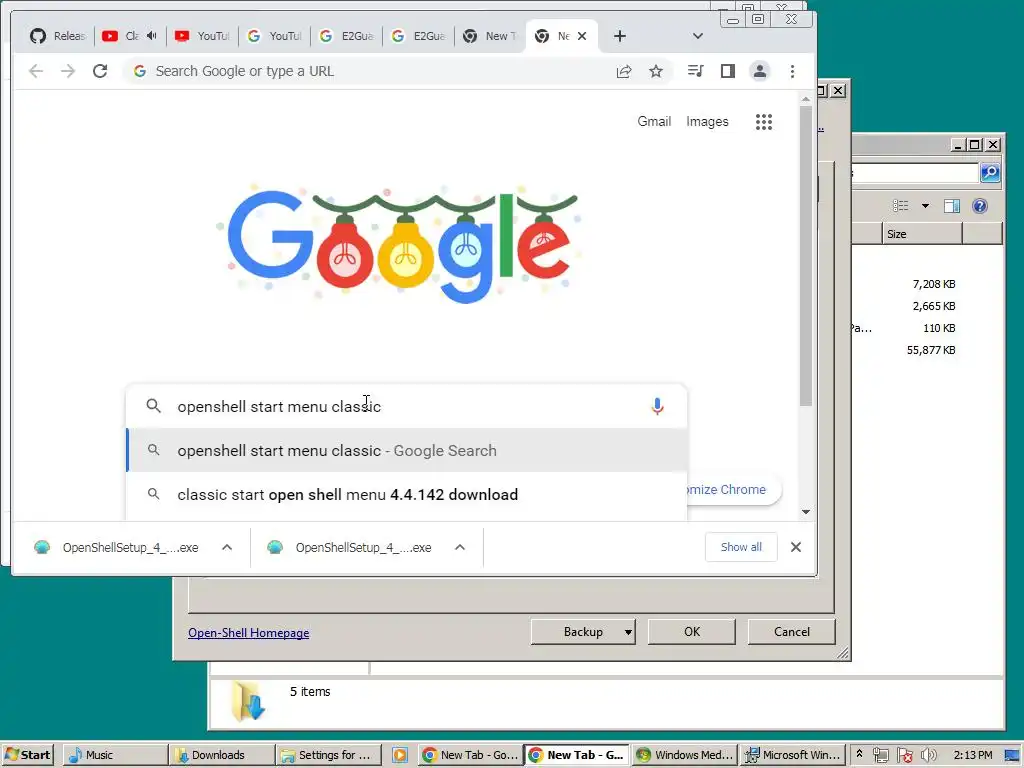Switch to the Google YouTube search tab
This screenshot has width=1024, height=768.
click(274, 36)
